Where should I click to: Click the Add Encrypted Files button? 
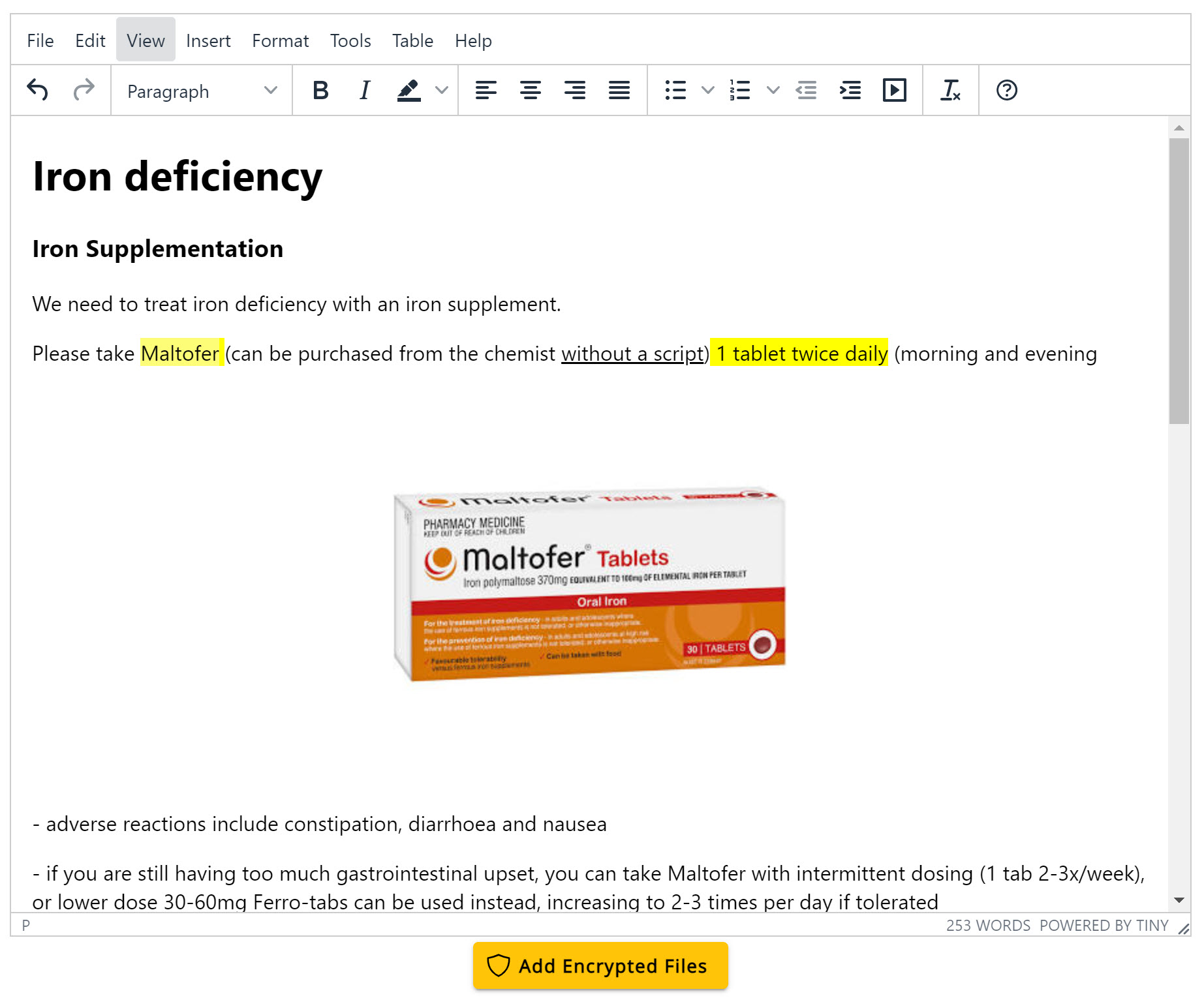[x=600, y=965]
